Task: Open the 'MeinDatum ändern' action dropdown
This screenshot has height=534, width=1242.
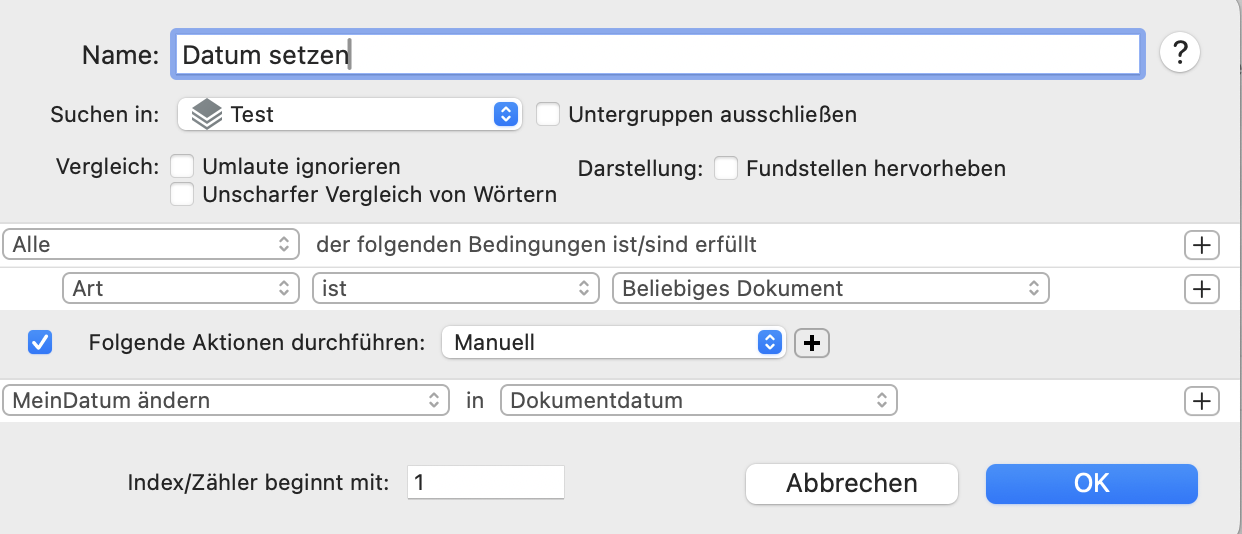Action: 226,401
